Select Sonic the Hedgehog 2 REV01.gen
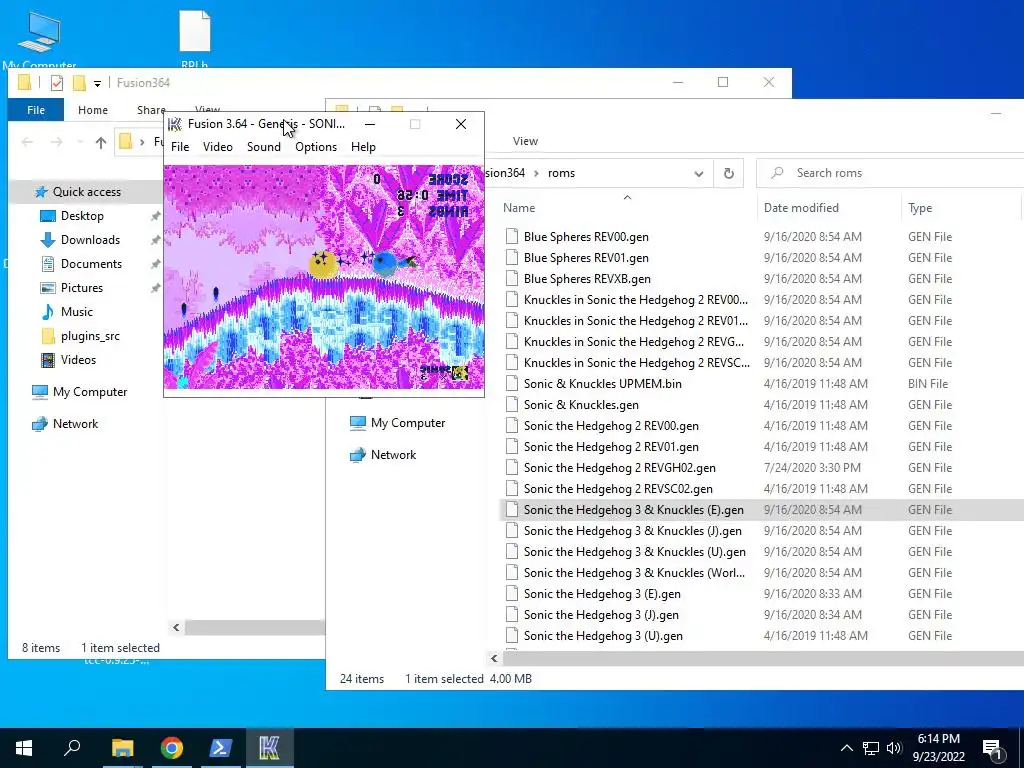The width and height of the screenshot is (1024, 768). tap(611, 447)
